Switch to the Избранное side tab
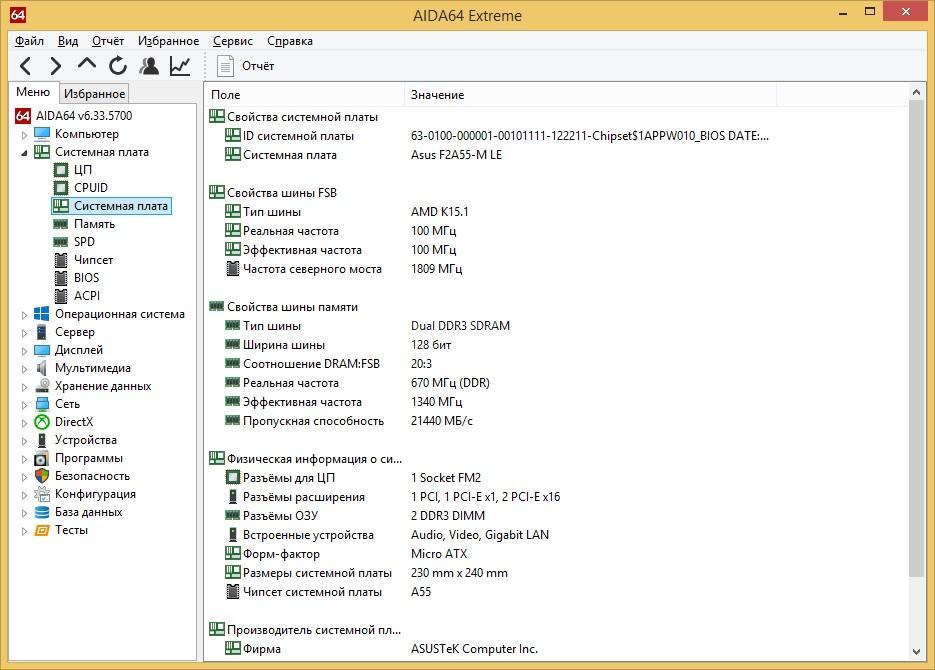935x670 pixels. pos(94,94)
